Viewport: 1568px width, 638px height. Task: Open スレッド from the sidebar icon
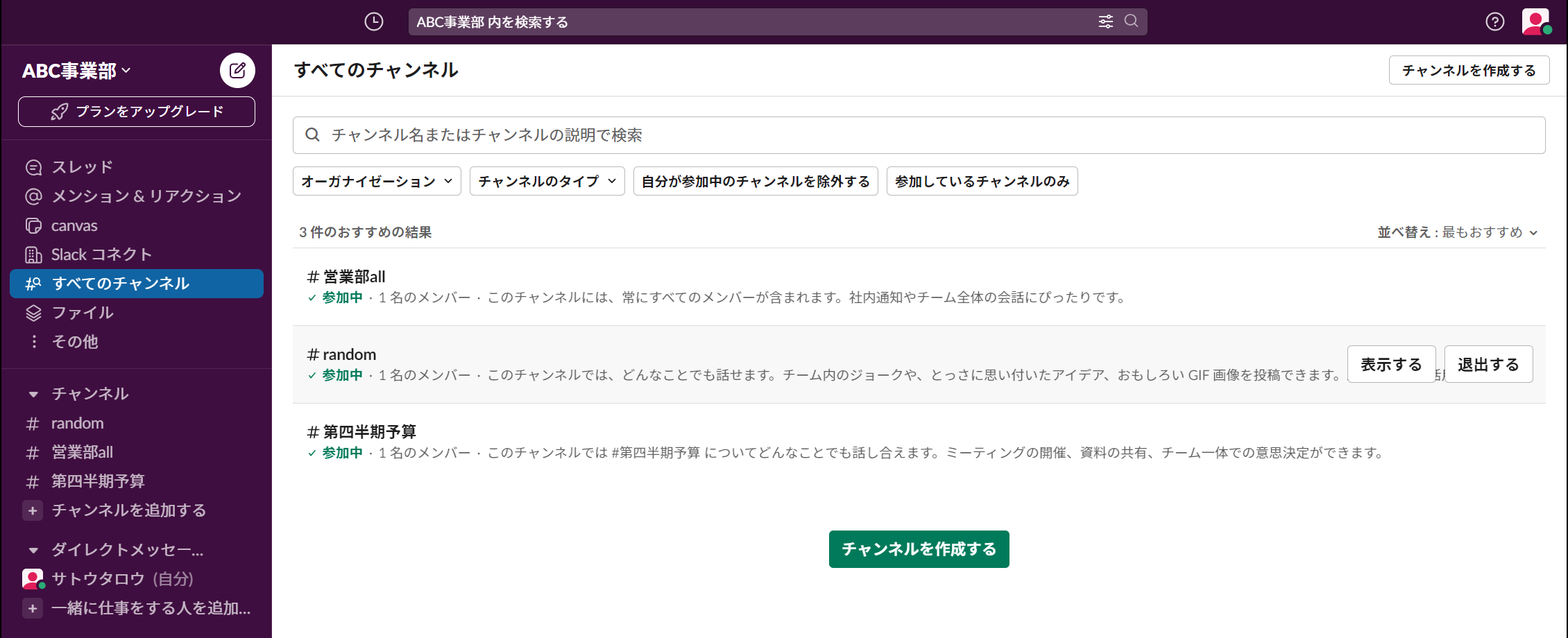(32, 166)
